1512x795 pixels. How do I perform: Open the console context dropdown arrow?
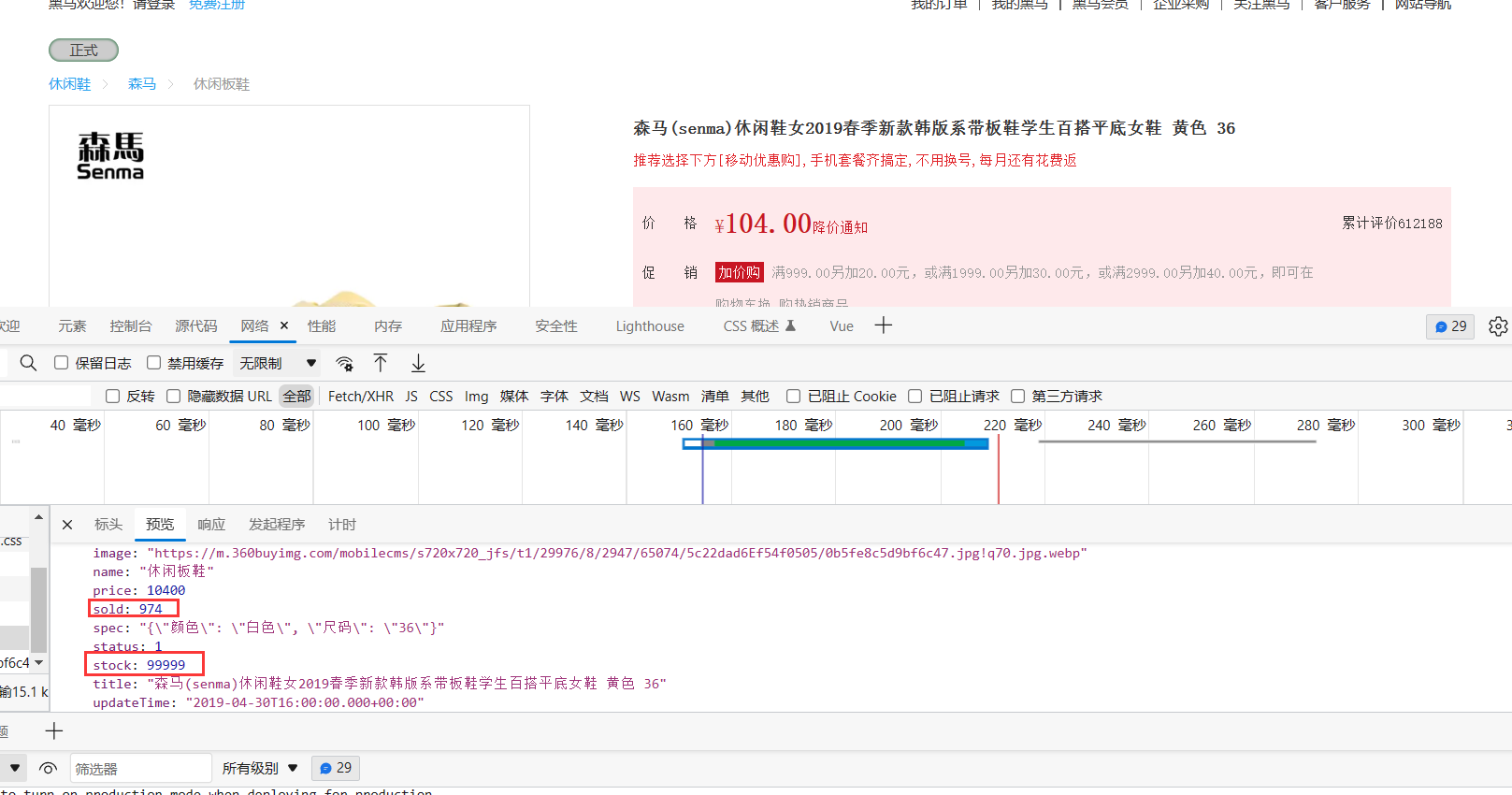[x=15, y=768]
